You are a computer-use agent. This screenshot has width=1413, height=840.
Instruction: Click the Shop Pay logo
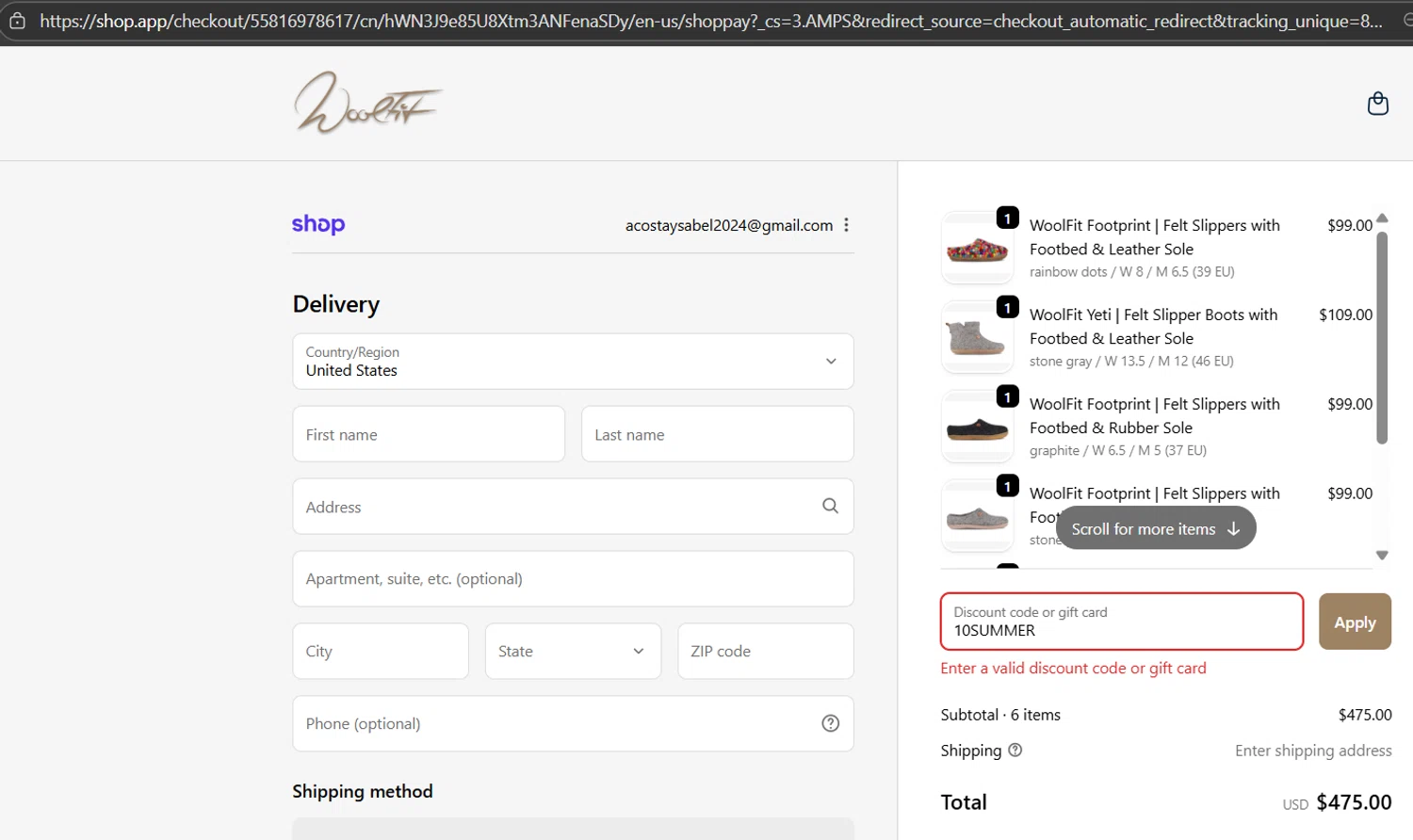coord(318,224)
